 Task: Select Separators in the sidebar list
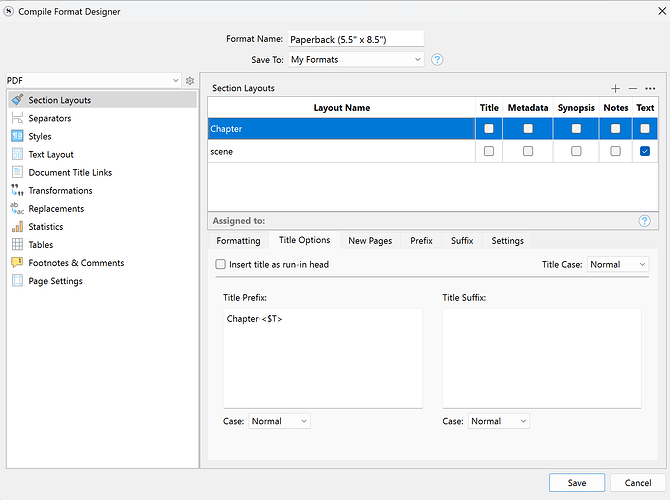[103, 118]
